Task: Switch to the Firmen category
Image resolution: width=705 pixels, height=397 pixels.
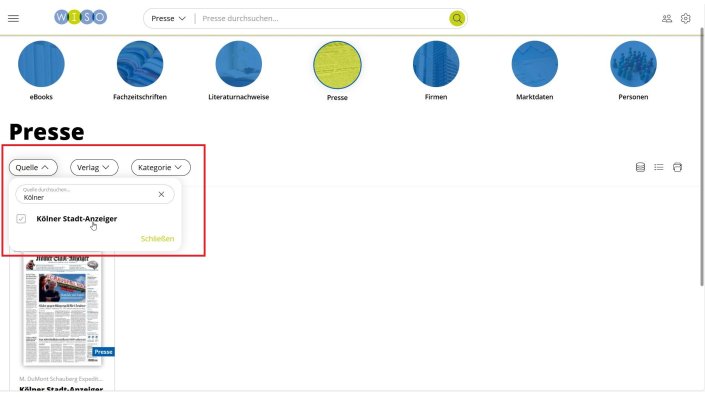Action: 436,64
